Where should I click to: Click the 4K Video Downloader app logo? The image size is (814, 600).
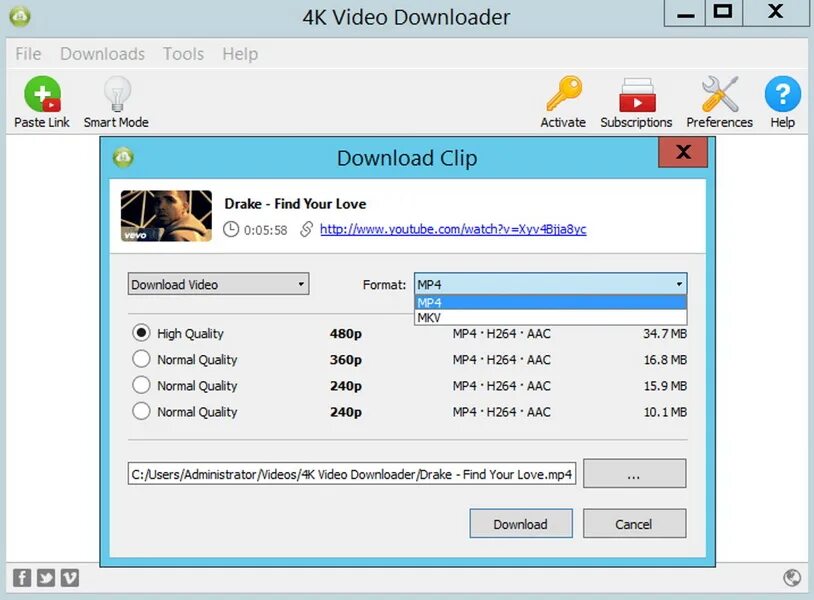[20, 17]
